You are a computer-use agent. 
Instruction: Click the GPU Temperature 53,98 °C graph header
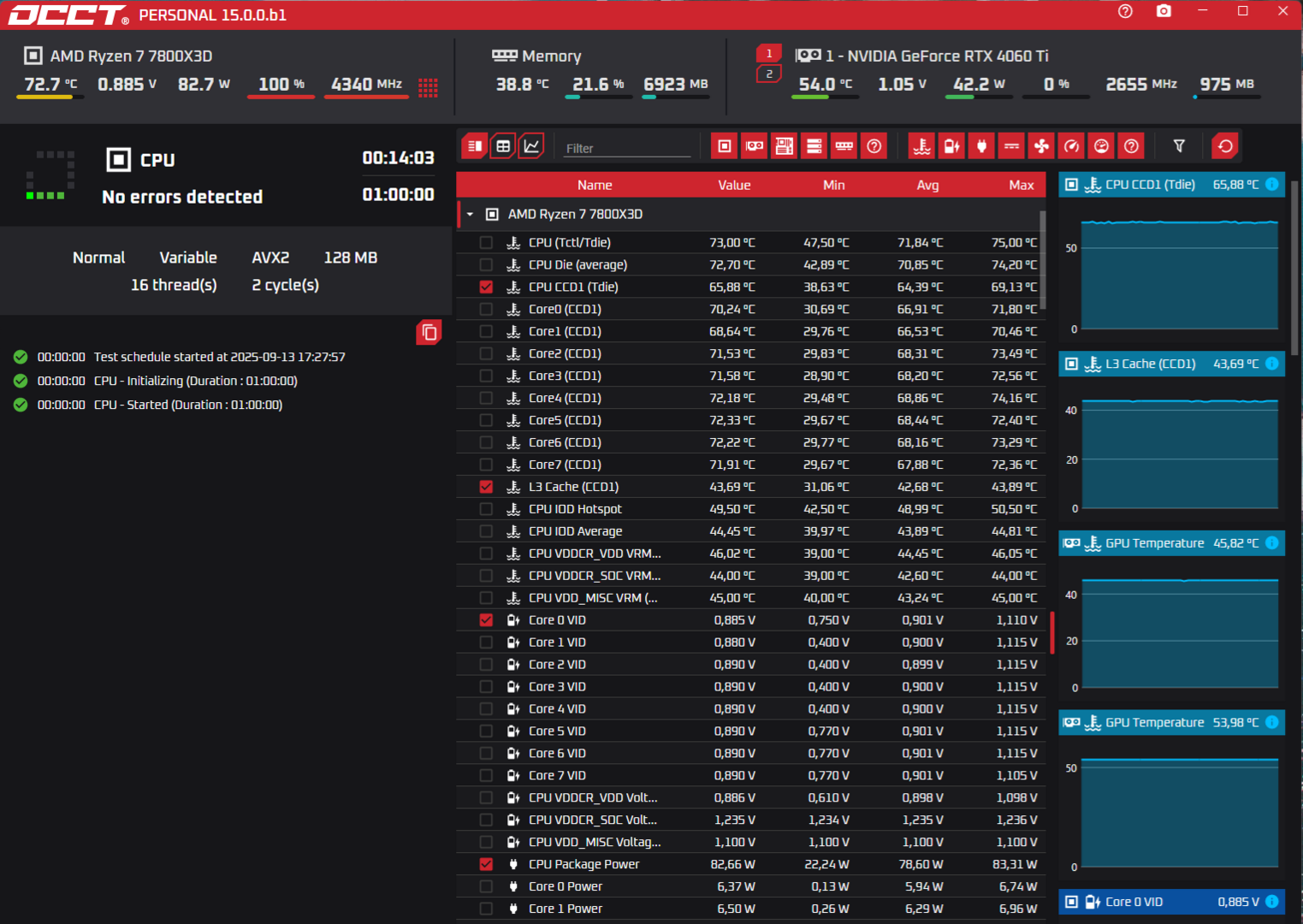tap(1171, 723)
